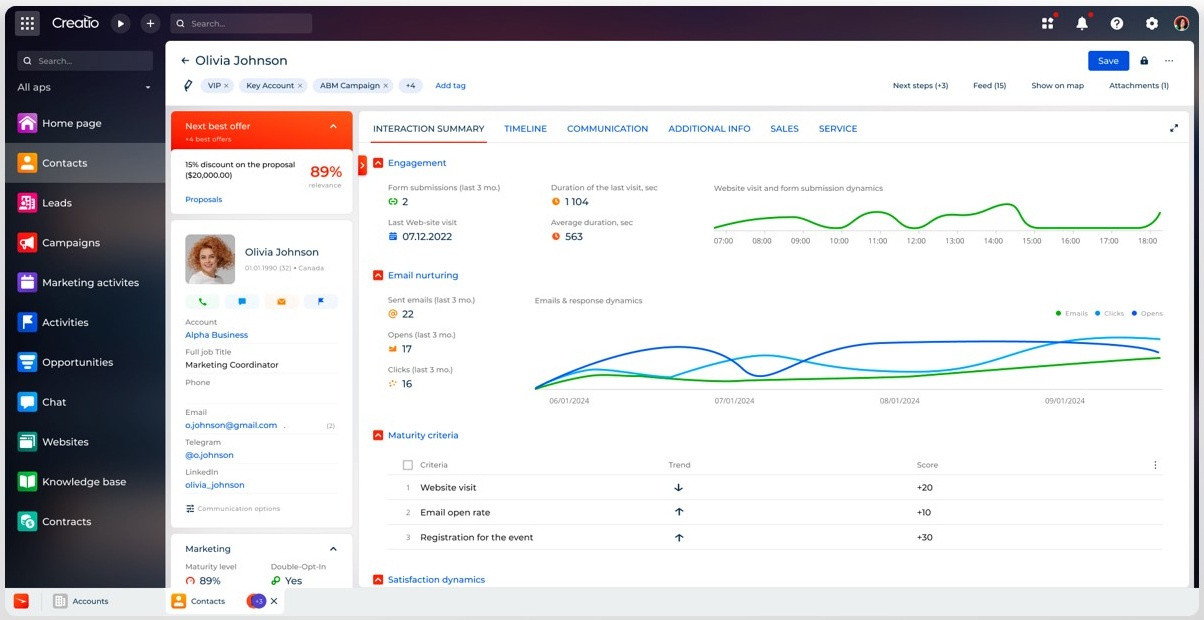This screenshot has width=1204, height=620.
Task: Collapse the Satisfaction dynamics section
Action: pyautogui.click(x=378, y=579)
